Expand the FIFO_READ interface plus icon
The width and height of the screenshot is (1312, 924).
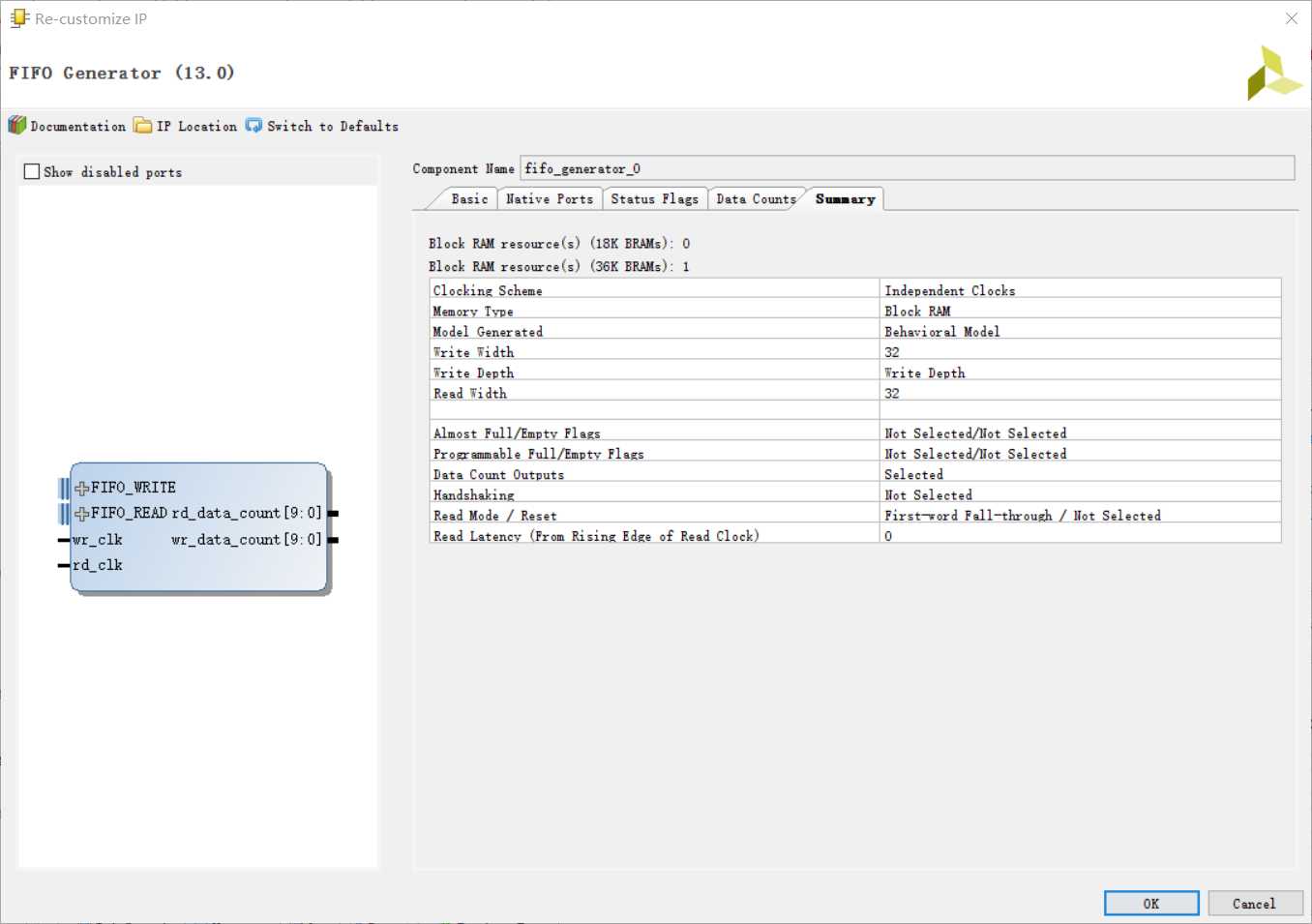tap(82, 514)
